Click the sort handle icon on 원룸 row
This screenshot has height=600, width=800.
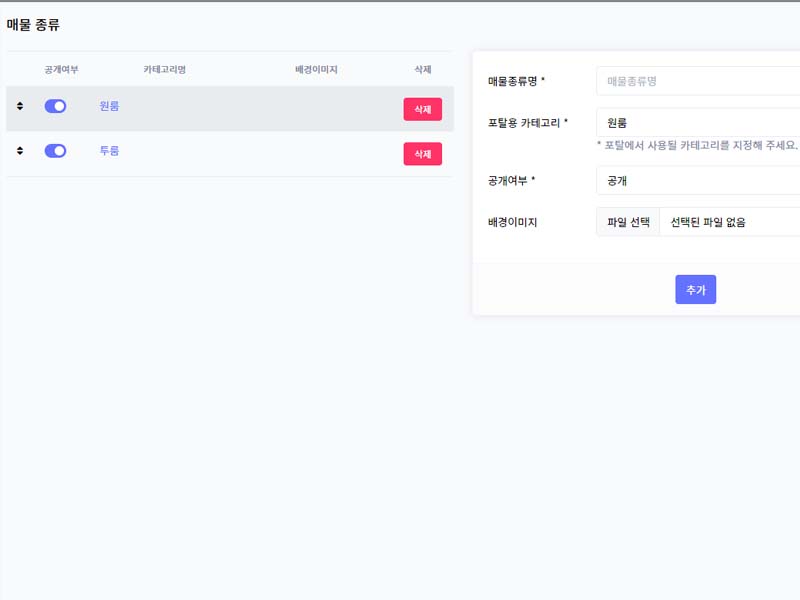[20, 106]
